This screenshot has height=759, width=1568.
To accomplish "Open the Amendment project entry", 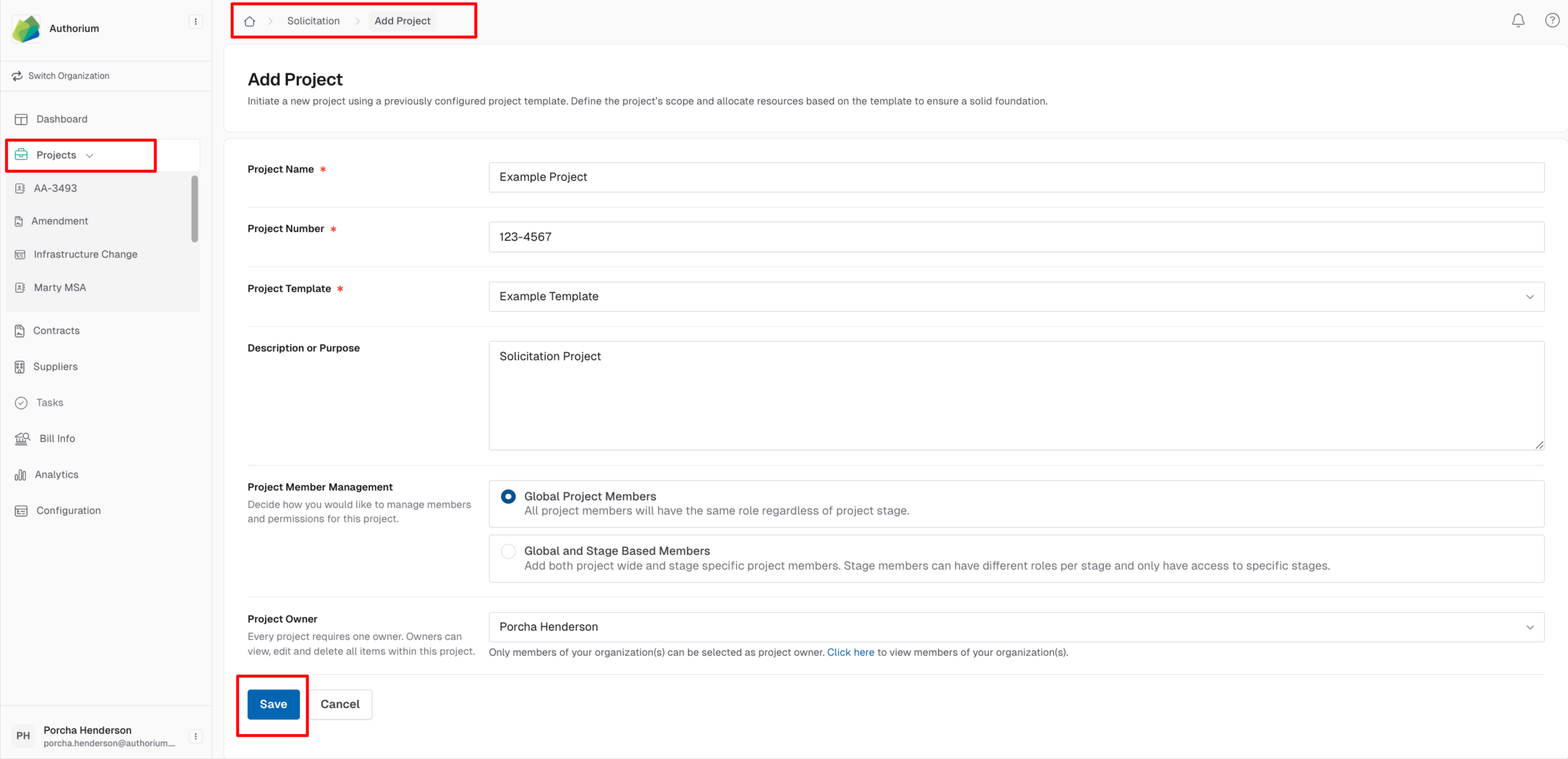I will [x=59, y=221].
